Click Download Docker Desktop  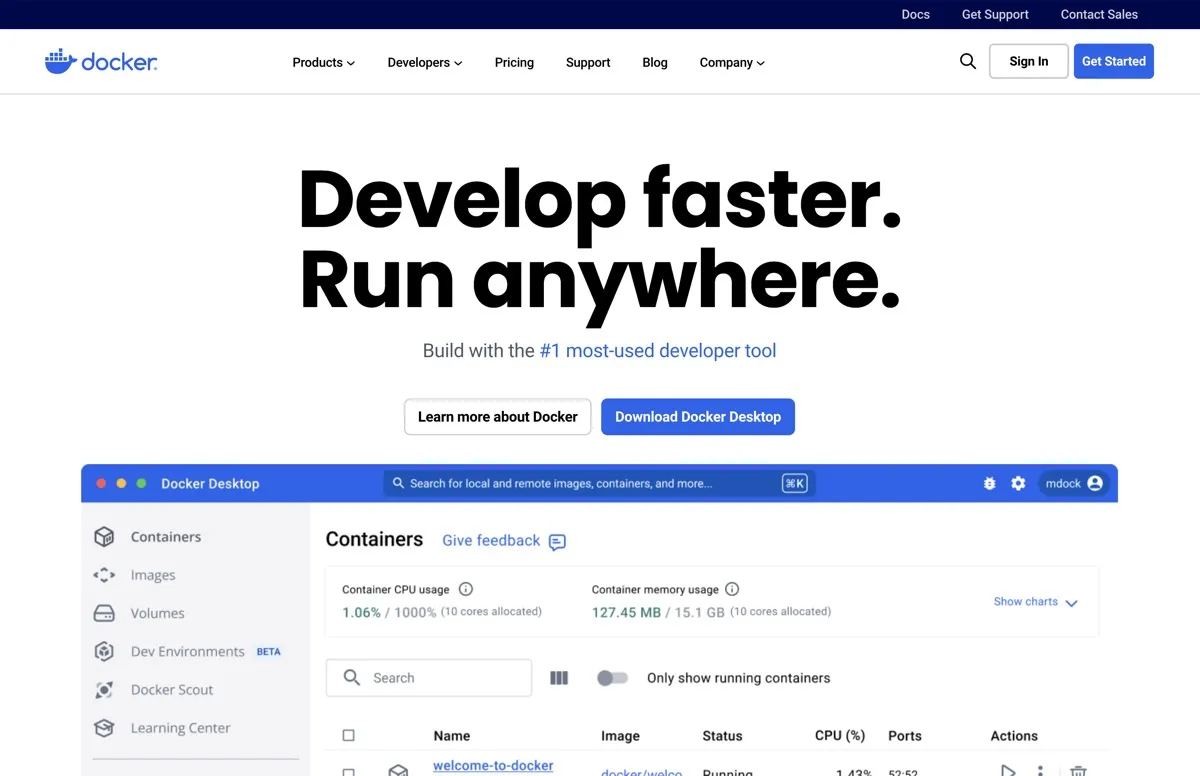698,417
